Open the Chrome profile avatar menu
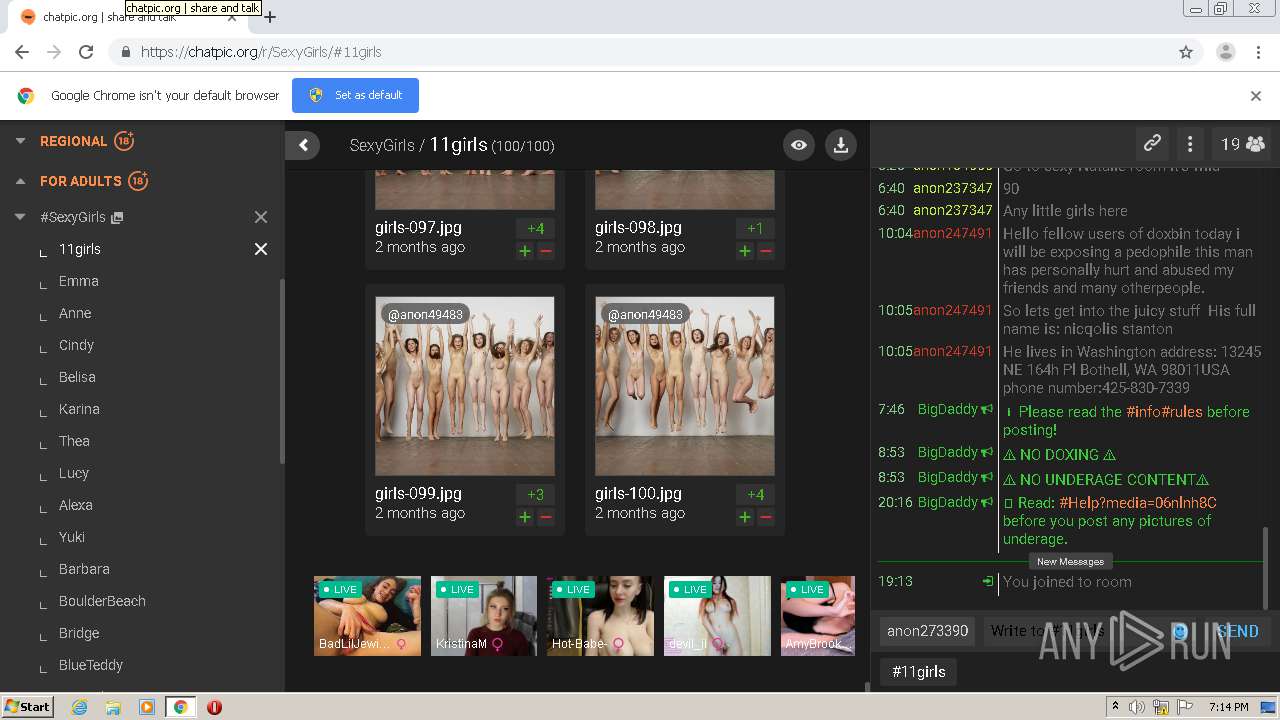Screen dimensions: 1280x720 tap(1225, 52)
